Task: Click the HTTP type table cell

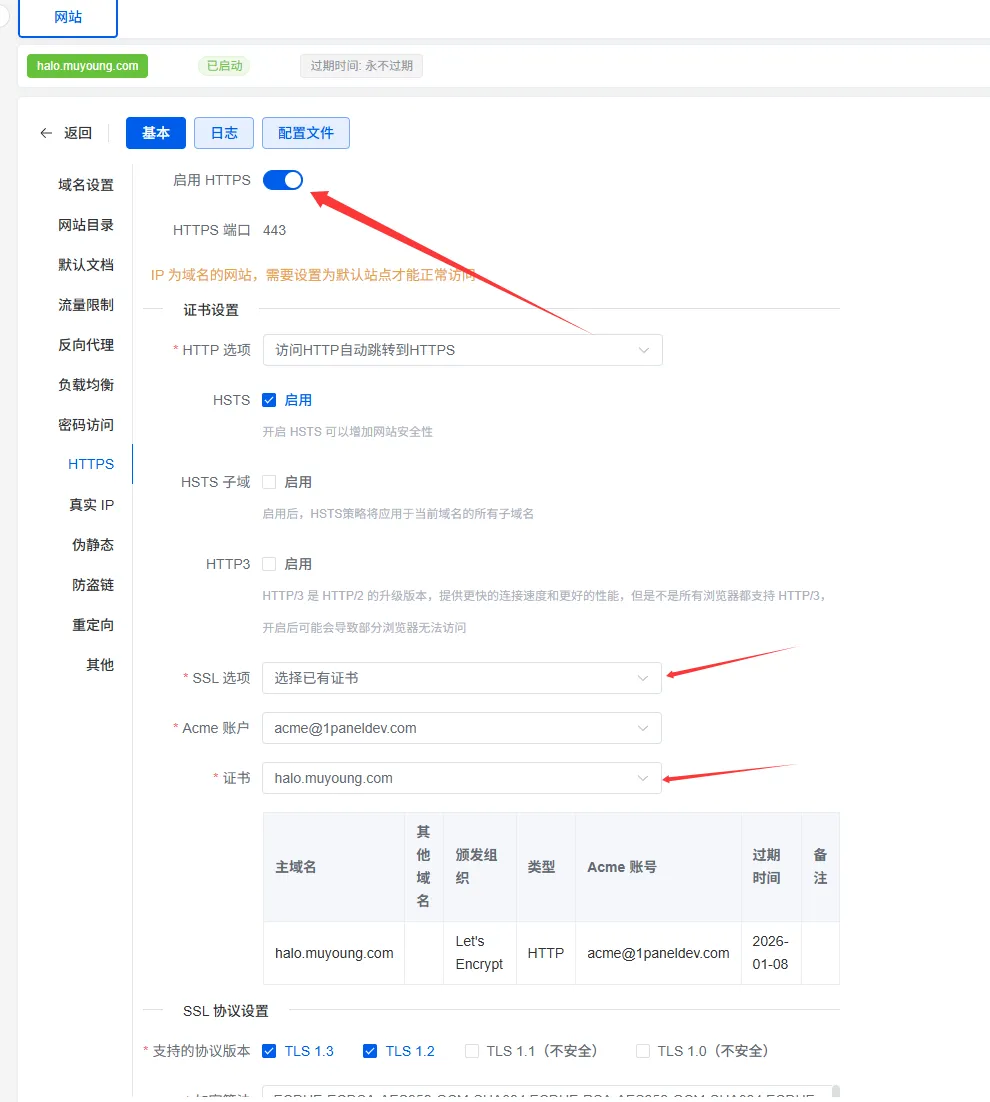Action: pyautogui.click(x=545, y=953)
